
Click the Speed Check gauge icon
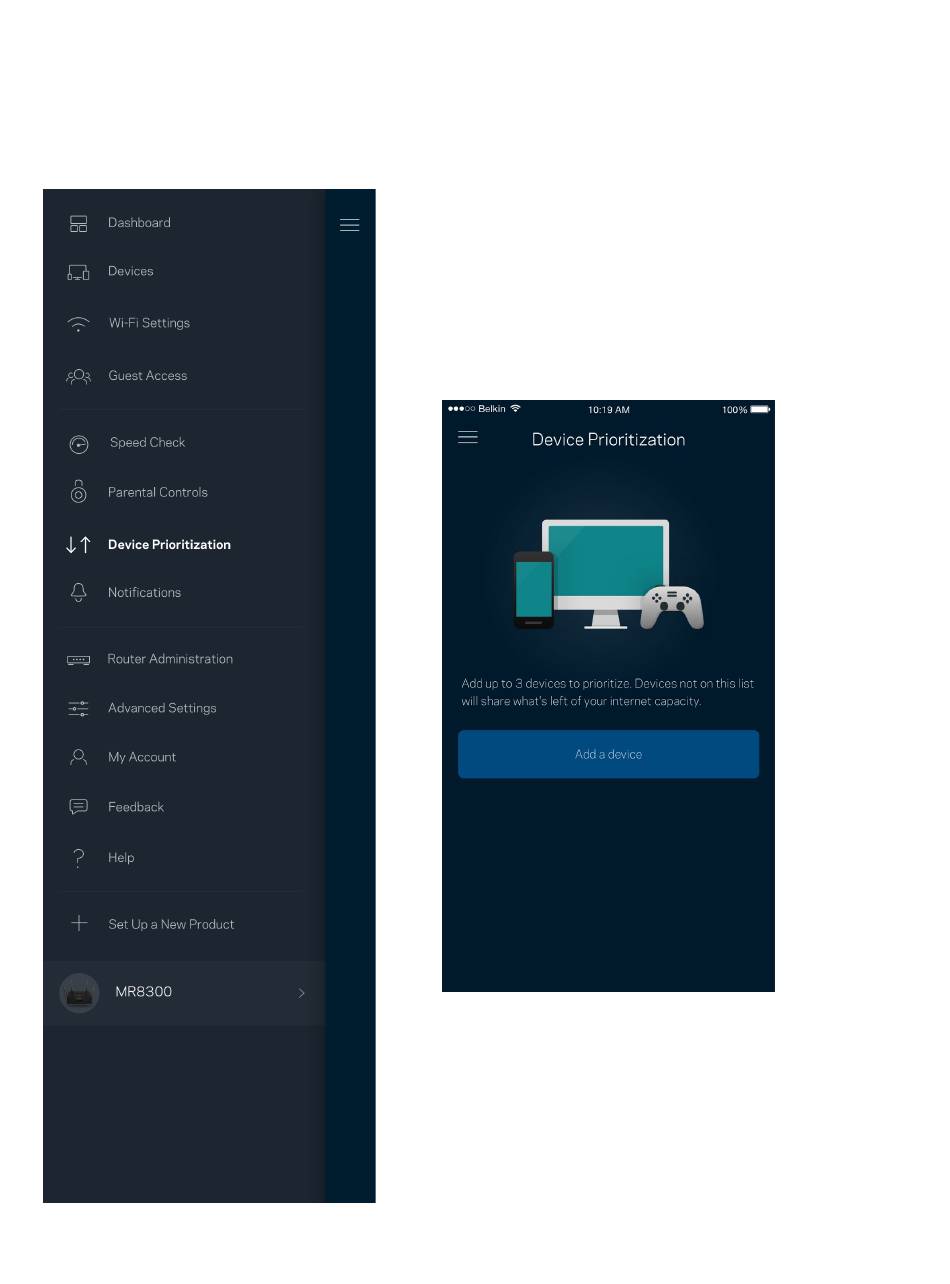(79, 444)
